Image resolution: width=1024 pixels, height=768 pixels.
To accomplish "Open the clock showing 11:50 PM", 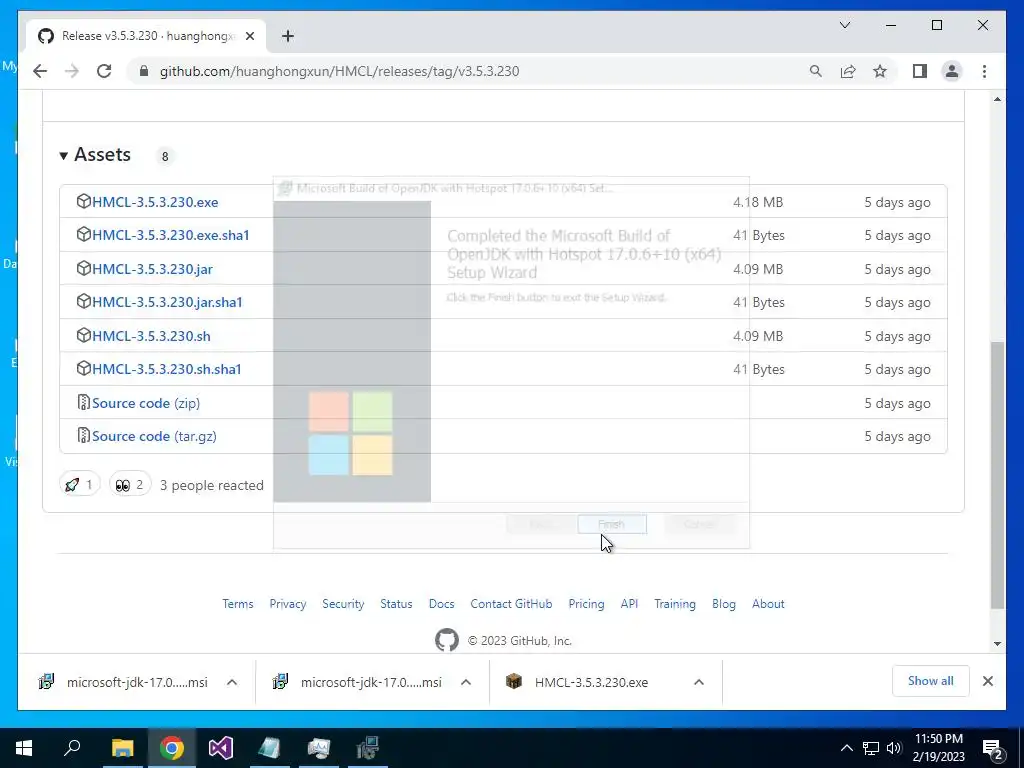I will (939, 748).
